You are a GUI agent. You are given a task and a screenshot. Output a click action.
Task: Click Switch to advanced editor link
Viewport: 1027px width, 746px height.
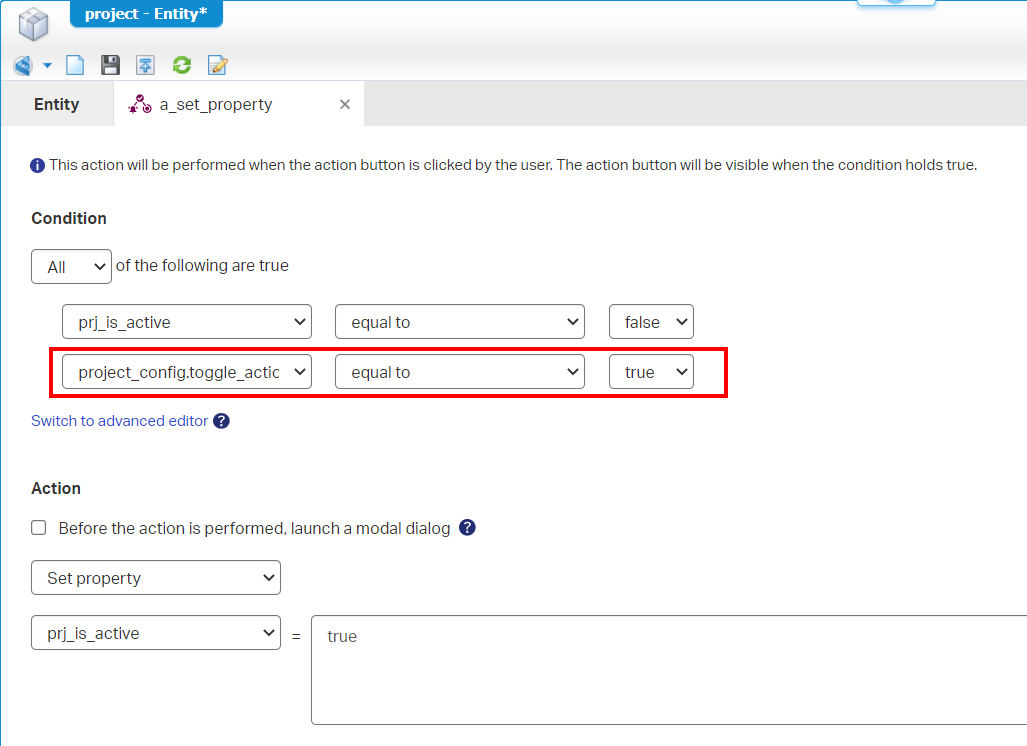pyautogui.click(x=119, y=421)
